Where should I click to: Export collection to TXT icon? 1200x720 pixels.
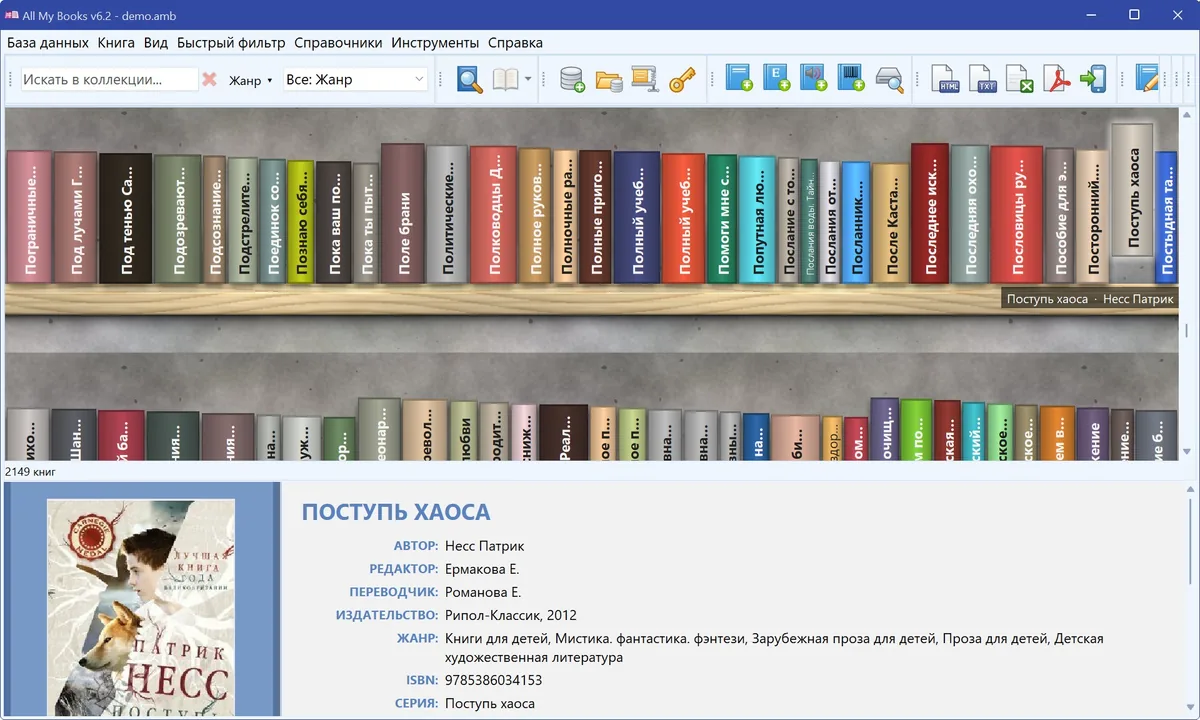(983, 79)
